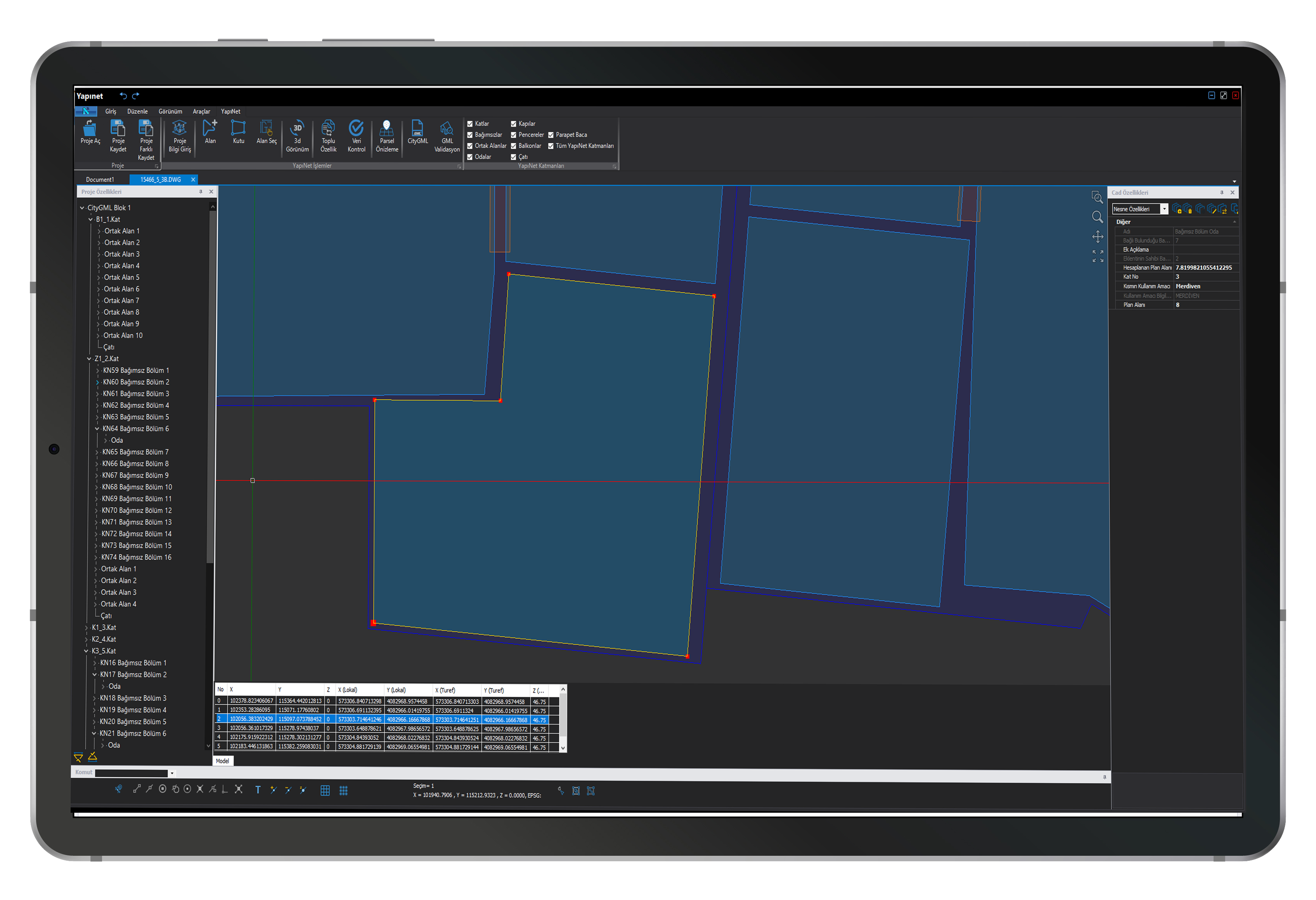Uncheck the Katlar layer checkbox
1316x900 pixels.
[470, 123]
